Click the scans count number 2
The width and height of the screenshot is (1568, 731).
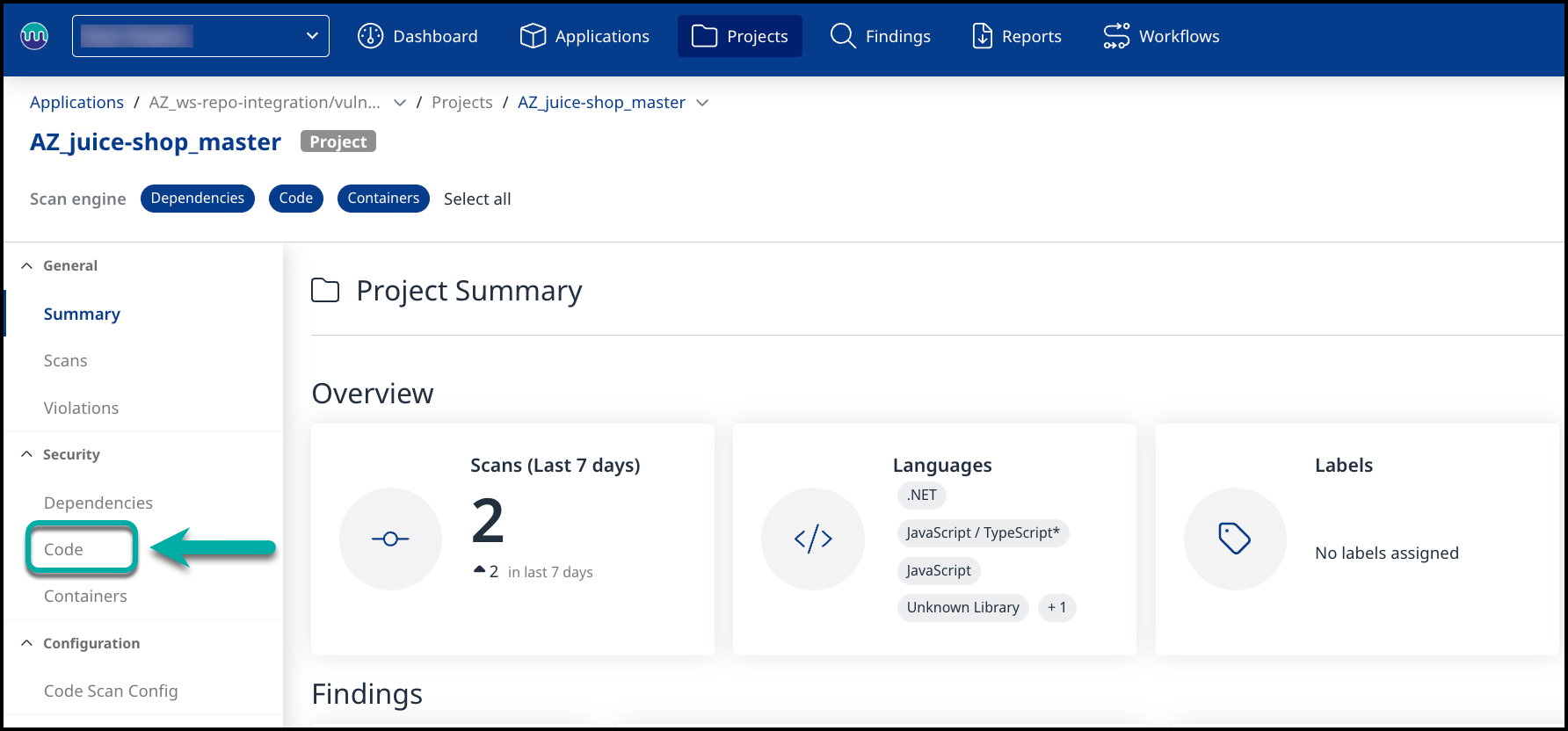(x=488, y=521)
